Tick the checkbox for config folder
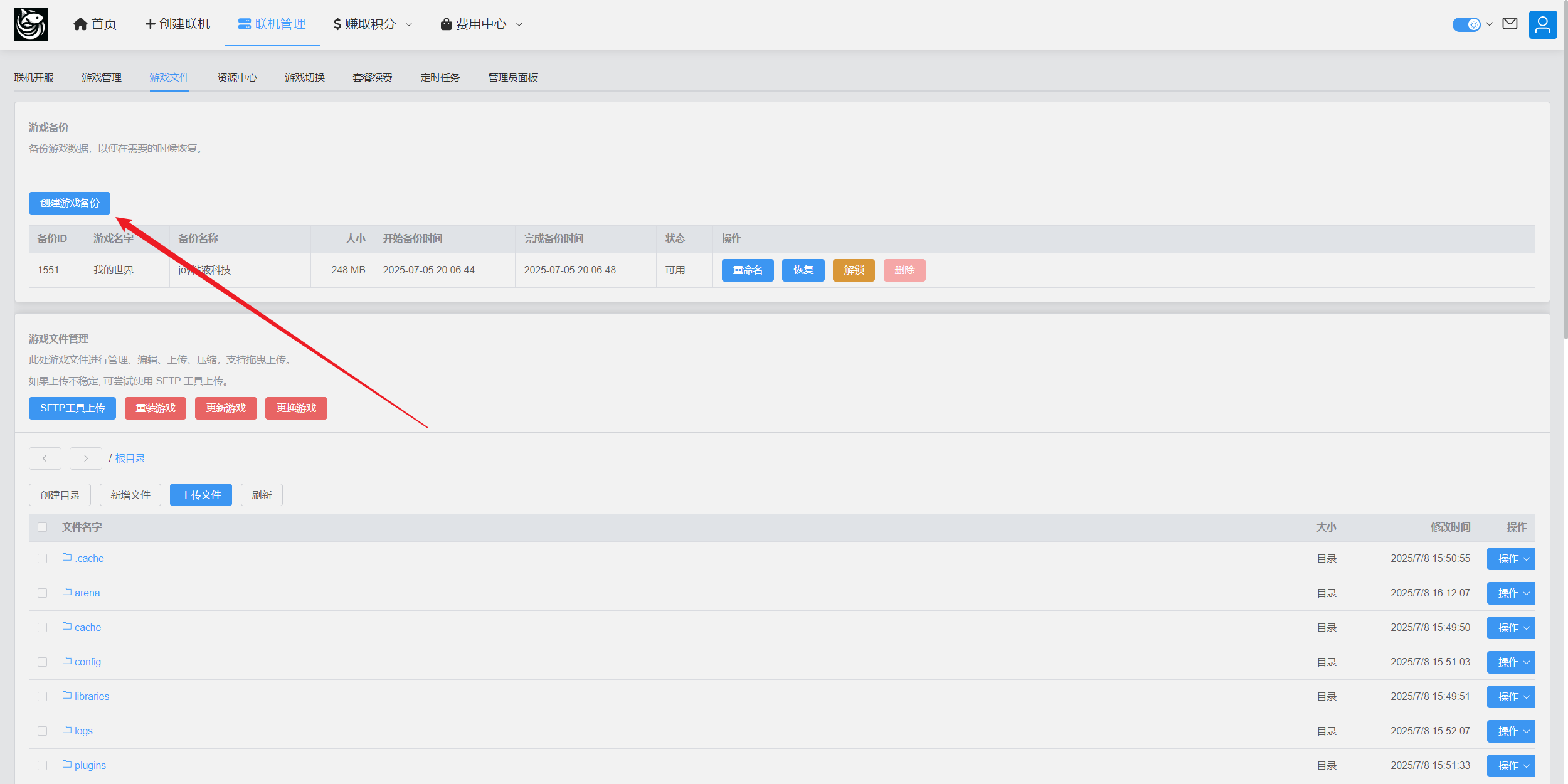 tap(43, 662)
